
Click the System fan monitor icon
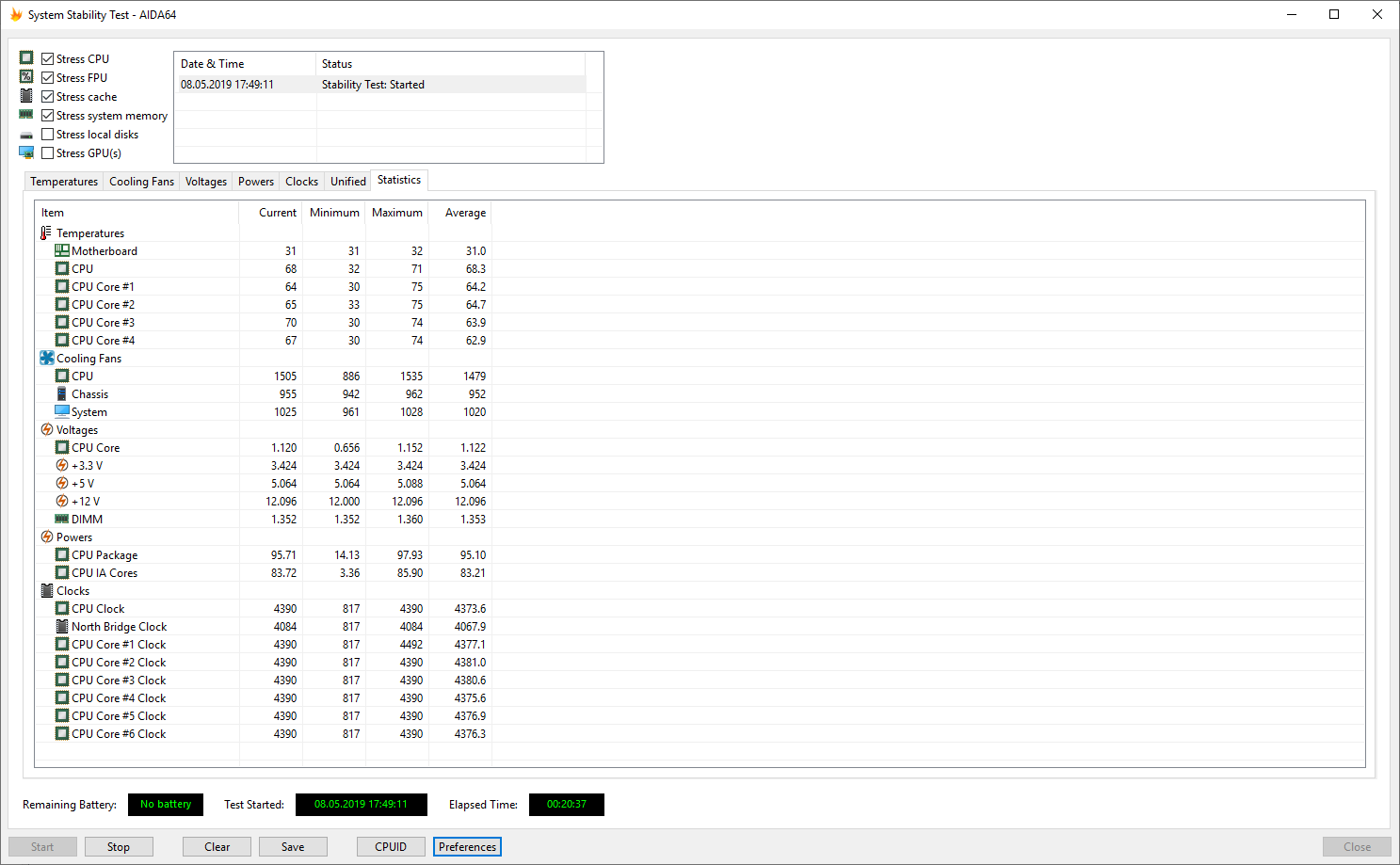[62, 412]
